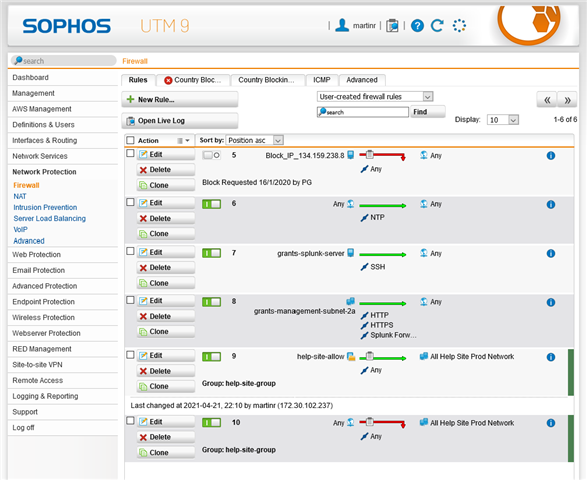Click info icon for rule 5
The height and width of the screenshot is (480, 587).
tap(551, 155)
